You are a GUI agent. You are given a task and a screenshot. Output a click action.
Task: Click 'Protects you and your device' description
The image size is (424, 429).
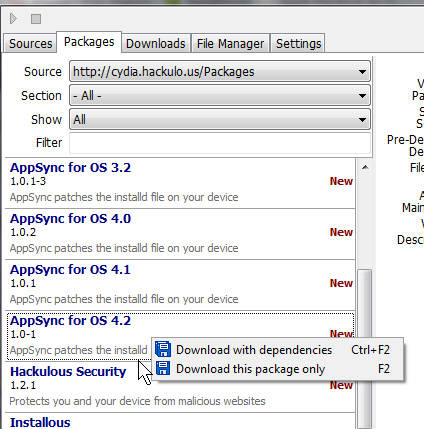(x=137, y=401)
